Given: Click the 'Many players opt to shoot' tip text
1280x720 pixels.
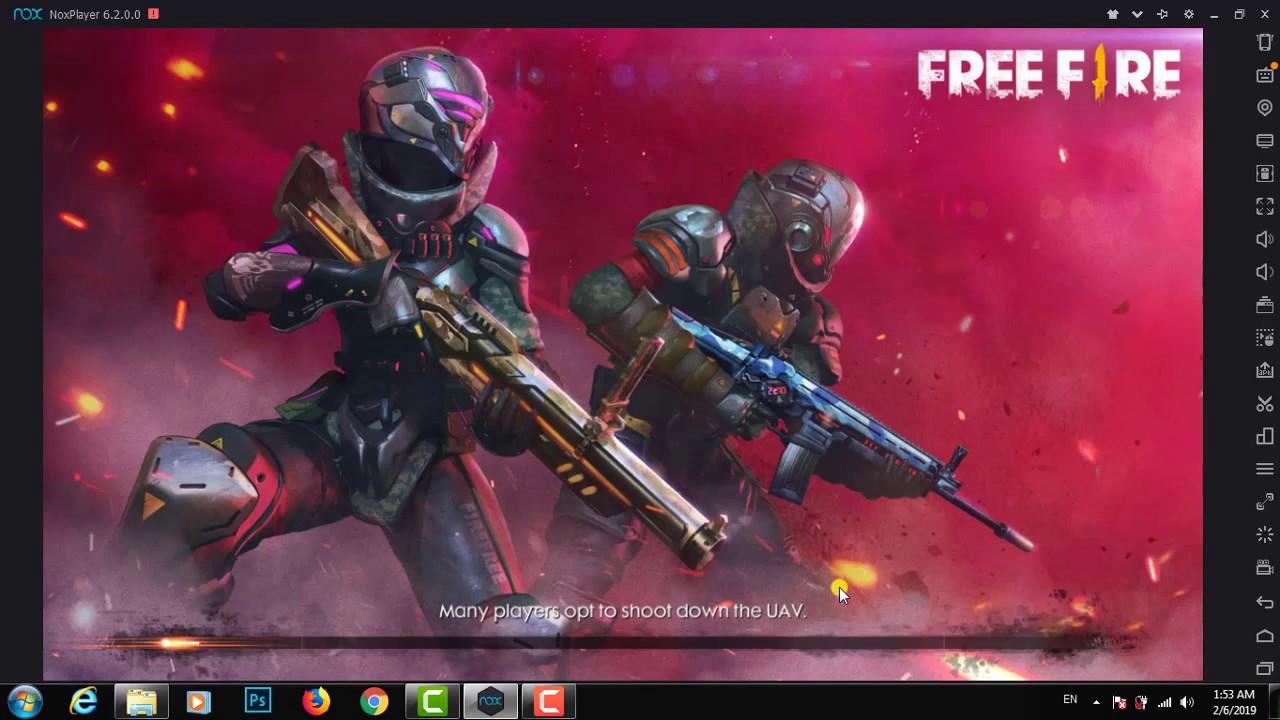Looking at the screenshot, I should [622, 610].
